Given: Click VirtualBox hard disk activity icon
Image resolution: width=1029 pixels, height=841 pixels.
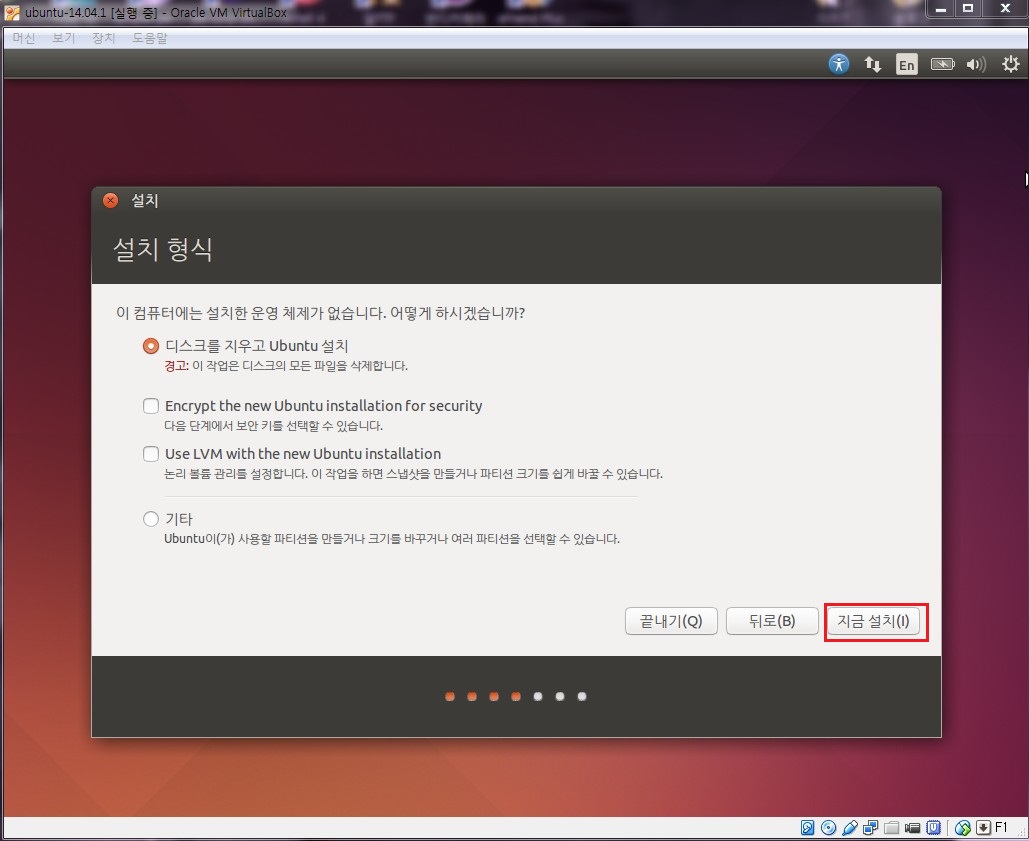Looking at the screenshot, I should (x=808, y=828).
